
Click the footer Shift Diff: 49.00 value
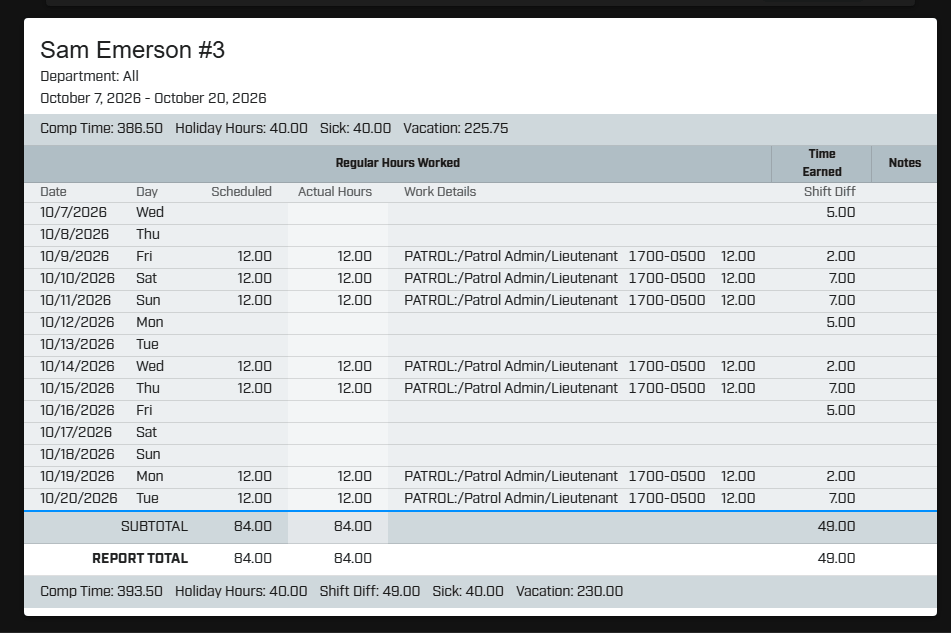click(x=369, y=591)
